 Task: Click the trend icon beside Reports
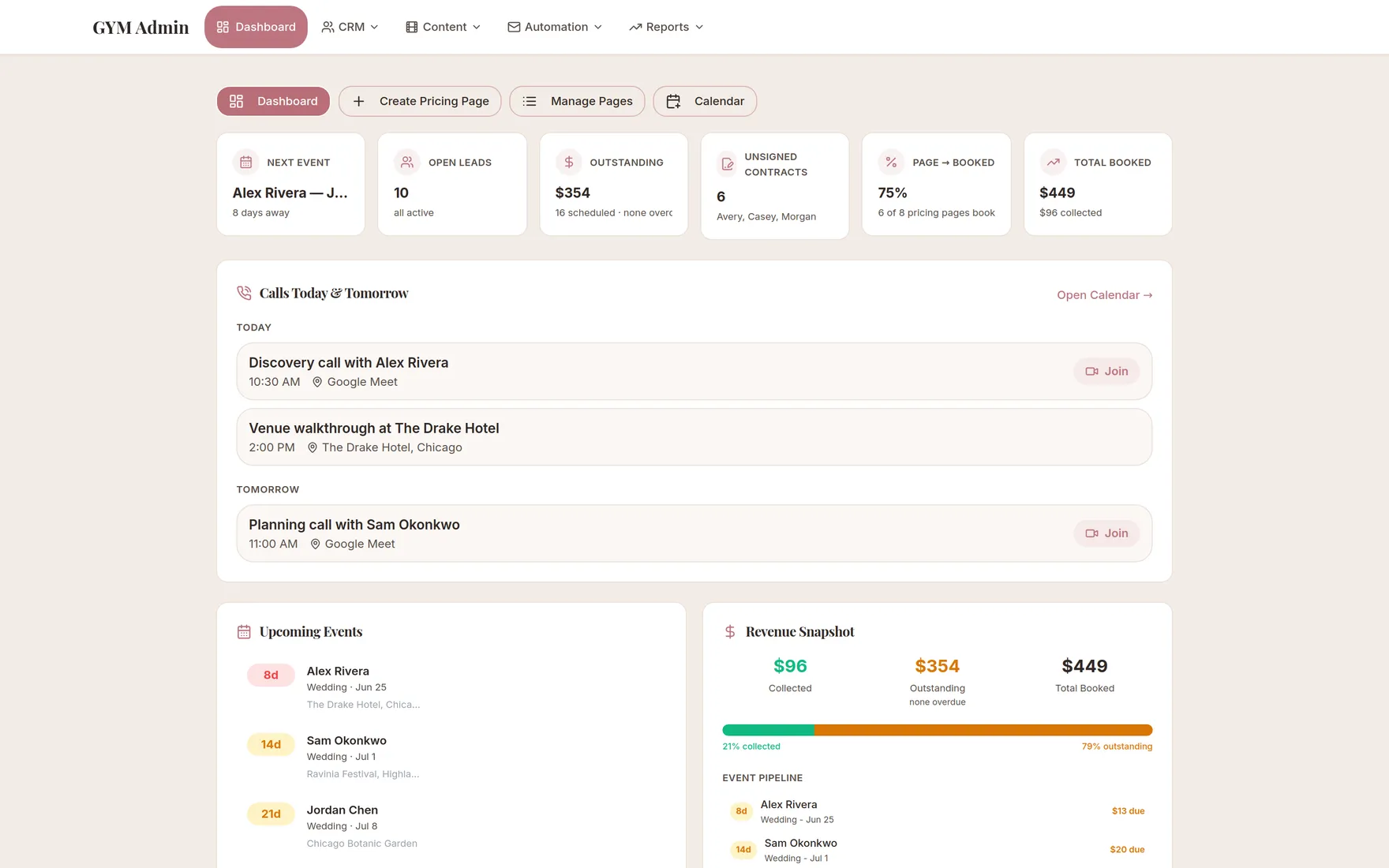pyautogui.click(x=635, y=27)
